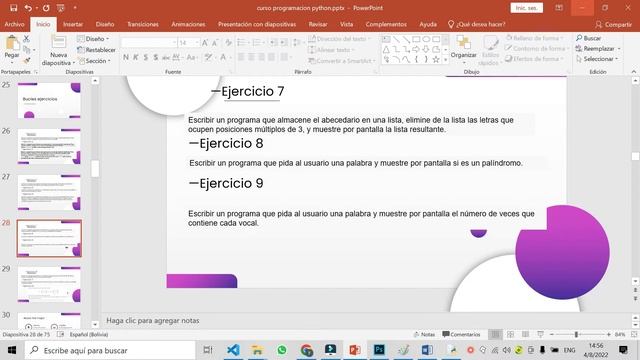
Task: Increase font size with larger A icon
Action: coord(205,42)
